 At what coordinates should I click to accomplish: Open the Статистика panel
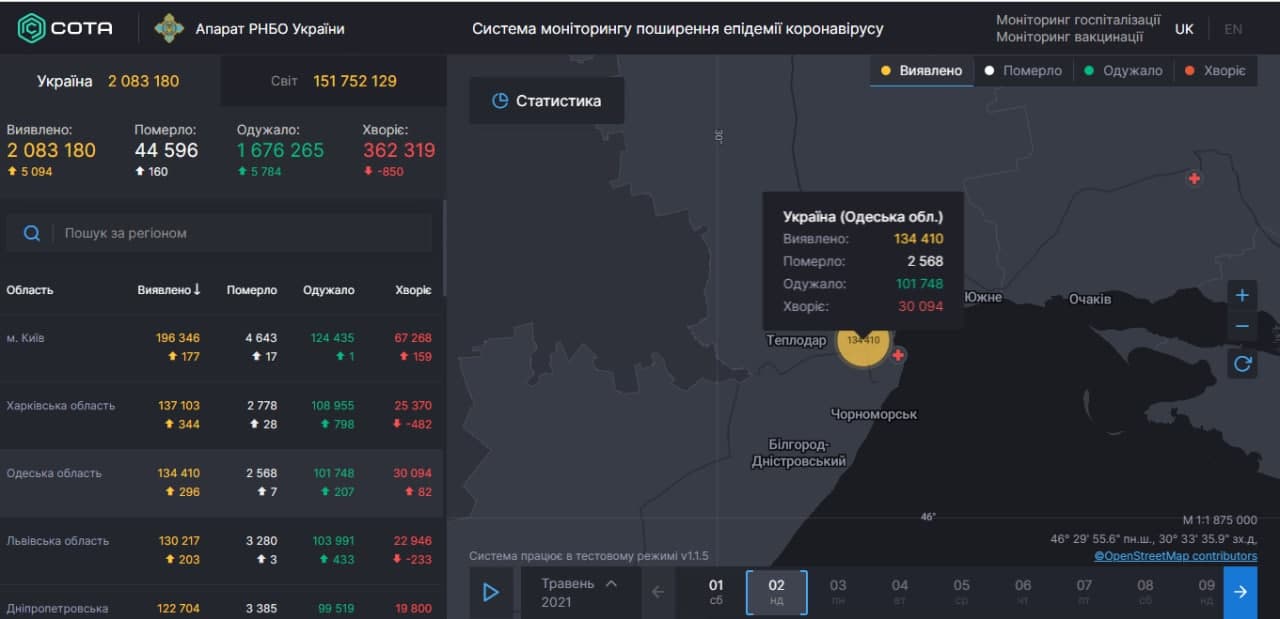[x=546, y=100]
